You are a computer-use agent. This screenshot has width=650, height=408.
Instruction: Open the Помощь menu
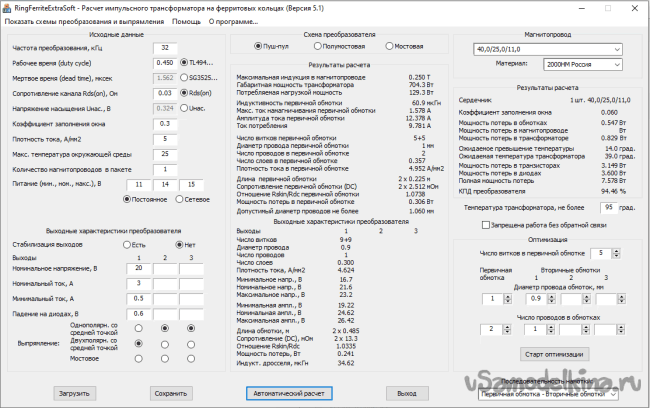point(185,20)
